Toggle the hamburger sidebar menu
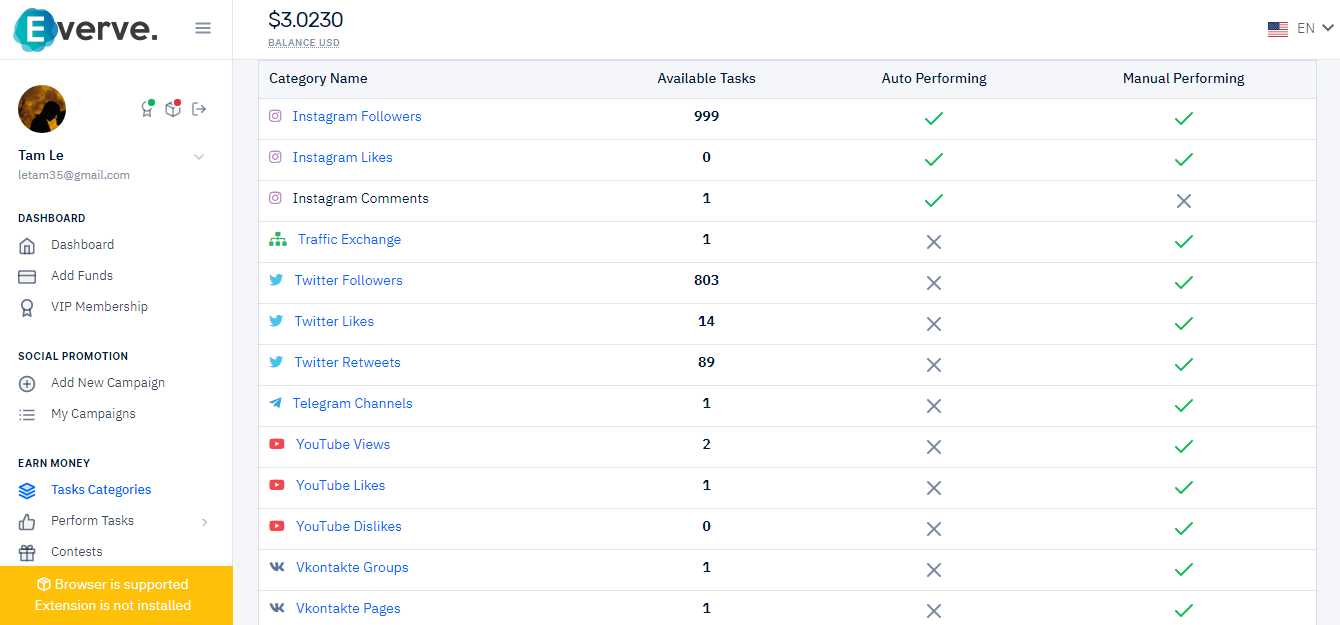1340x625 pixels. click(203, 28)
